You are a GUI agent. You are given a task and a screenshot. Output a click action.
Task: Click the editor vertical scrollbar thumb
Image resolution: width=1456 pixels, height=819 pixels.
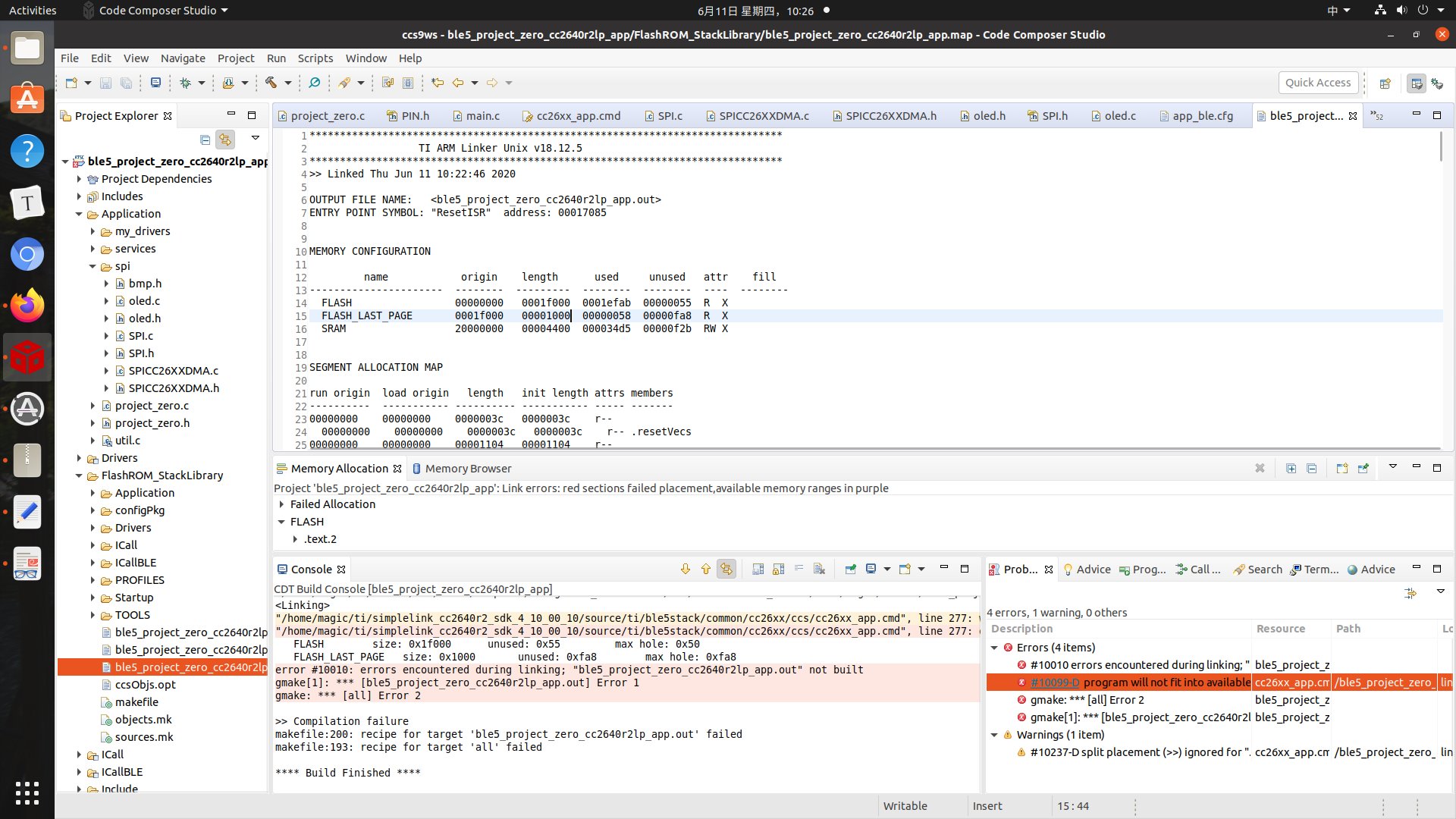[1440, 146]
